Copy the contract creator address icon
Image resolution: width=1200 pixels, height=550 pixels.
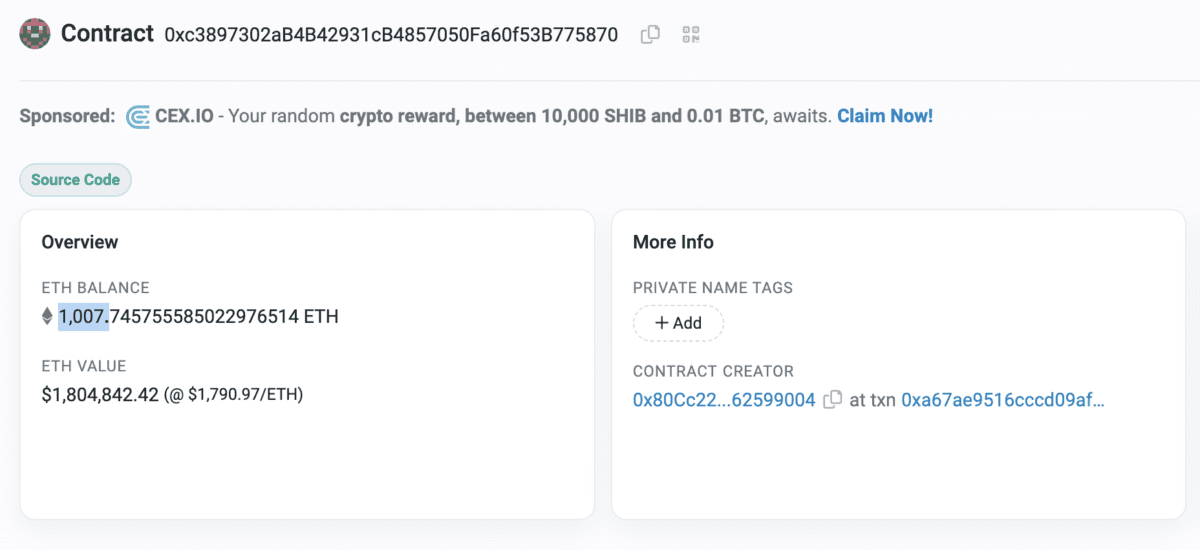click(x=832, y=400)
